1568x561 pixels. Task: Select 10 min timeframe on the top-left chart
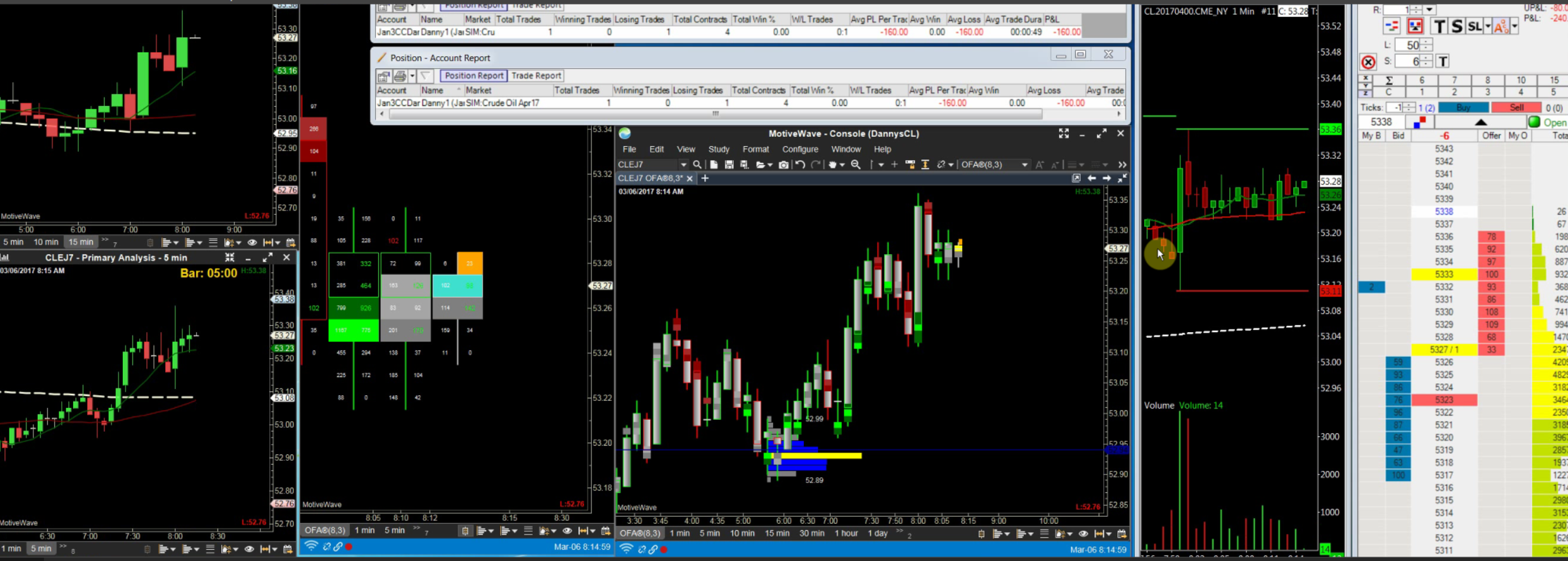(x=46, y=242)
